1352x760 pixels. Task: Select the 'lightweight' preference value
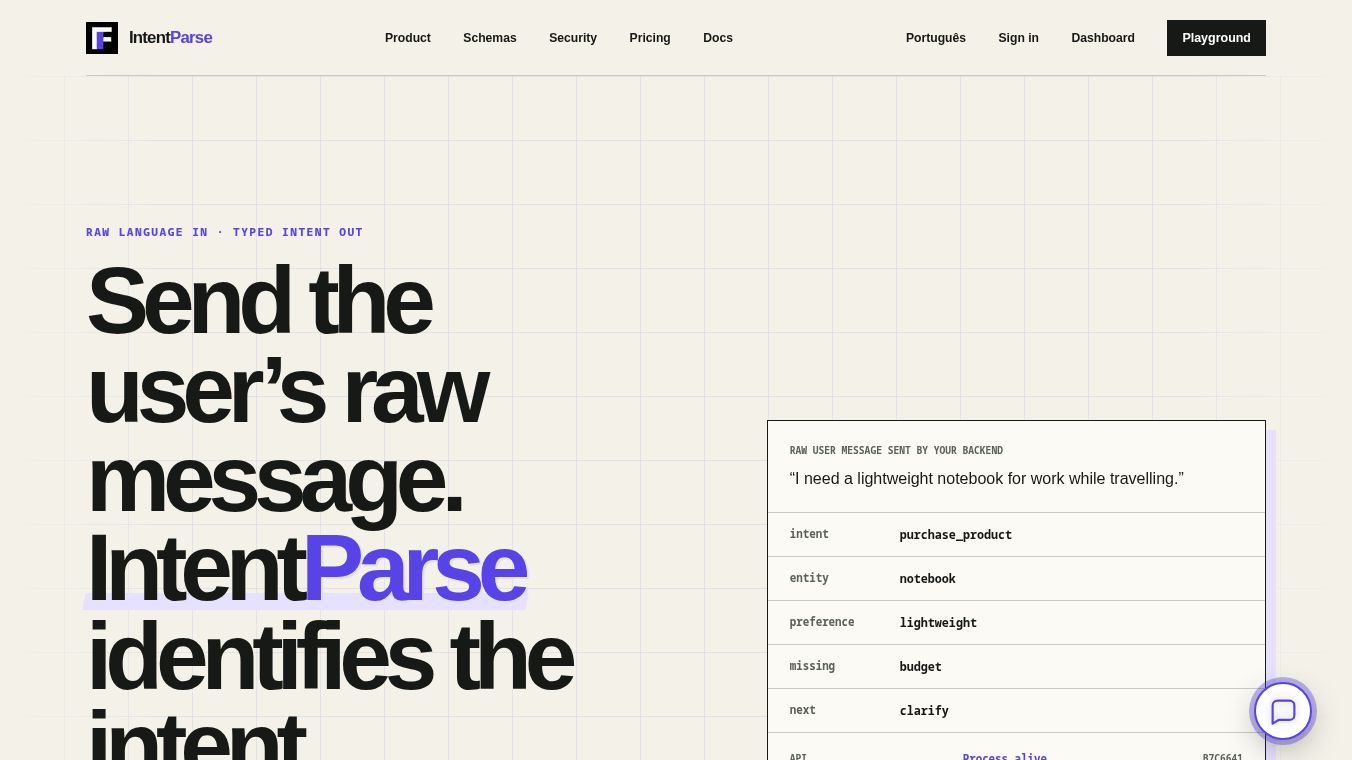click(938, 623)
